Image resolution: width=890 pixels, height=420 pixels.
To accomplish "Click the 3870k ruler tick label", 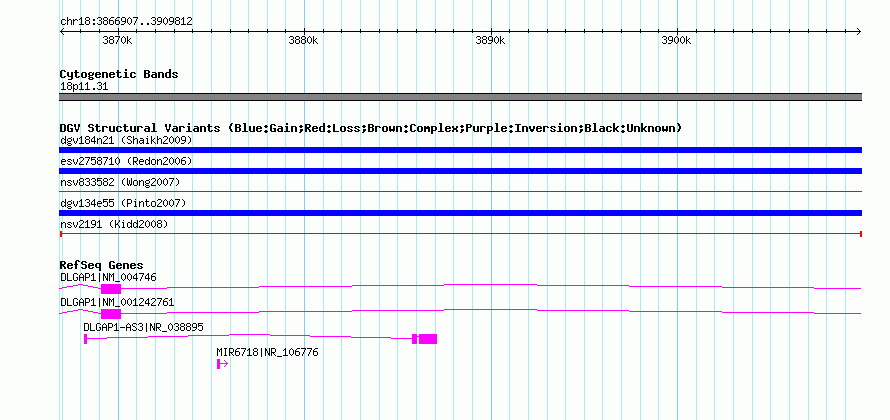I will [117, 41].
